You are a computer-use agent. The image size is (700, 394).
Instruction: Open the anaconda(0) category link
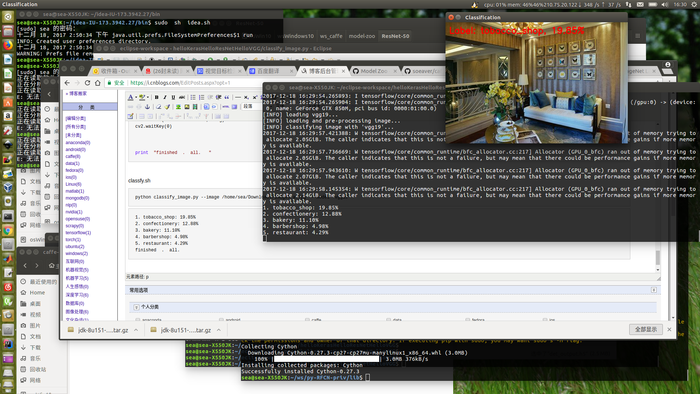pyautogui.click(x=78, y=143)
